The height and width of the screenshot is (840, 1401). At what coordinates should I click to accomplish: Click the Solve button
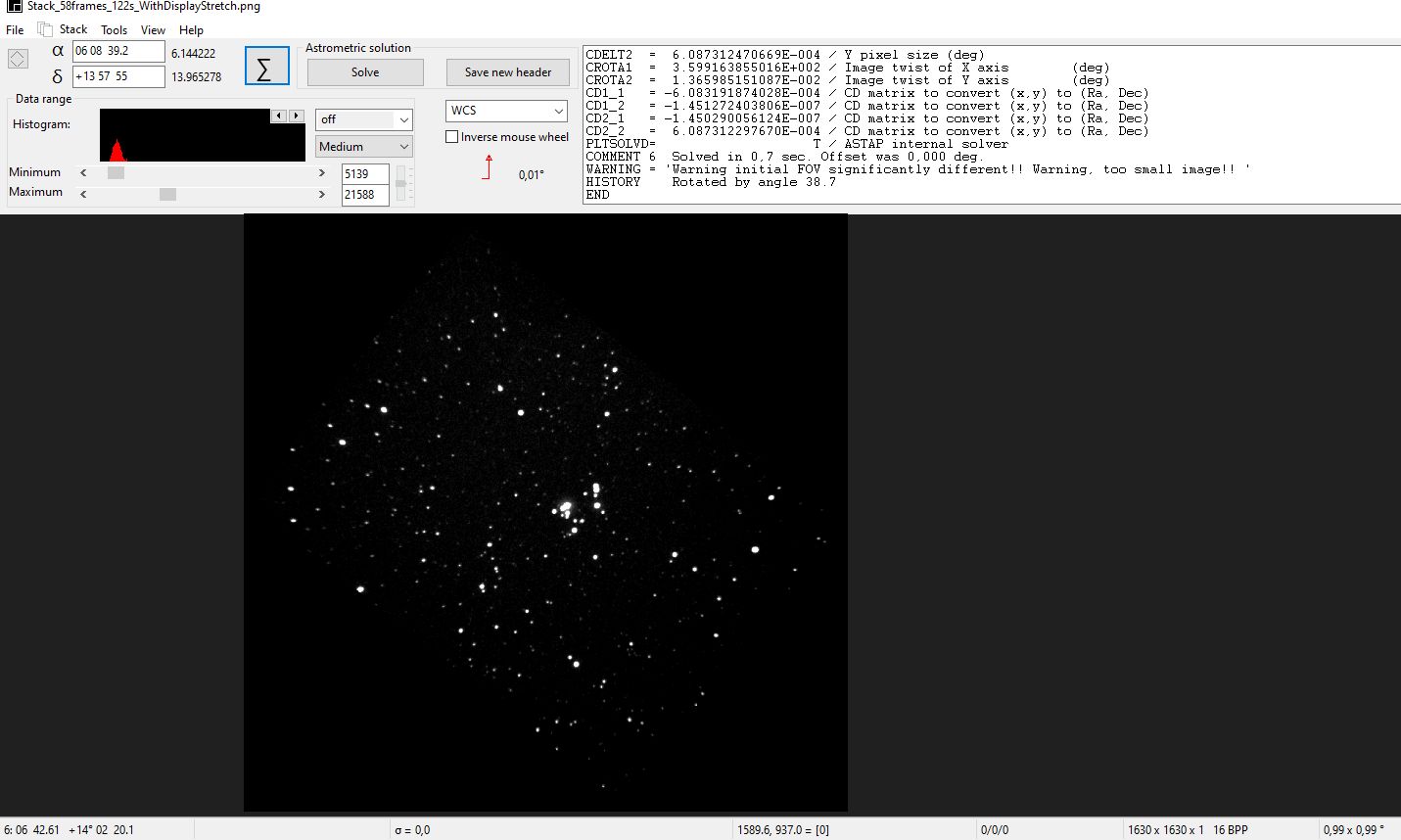pyautogui.click(x=365, y=72)
